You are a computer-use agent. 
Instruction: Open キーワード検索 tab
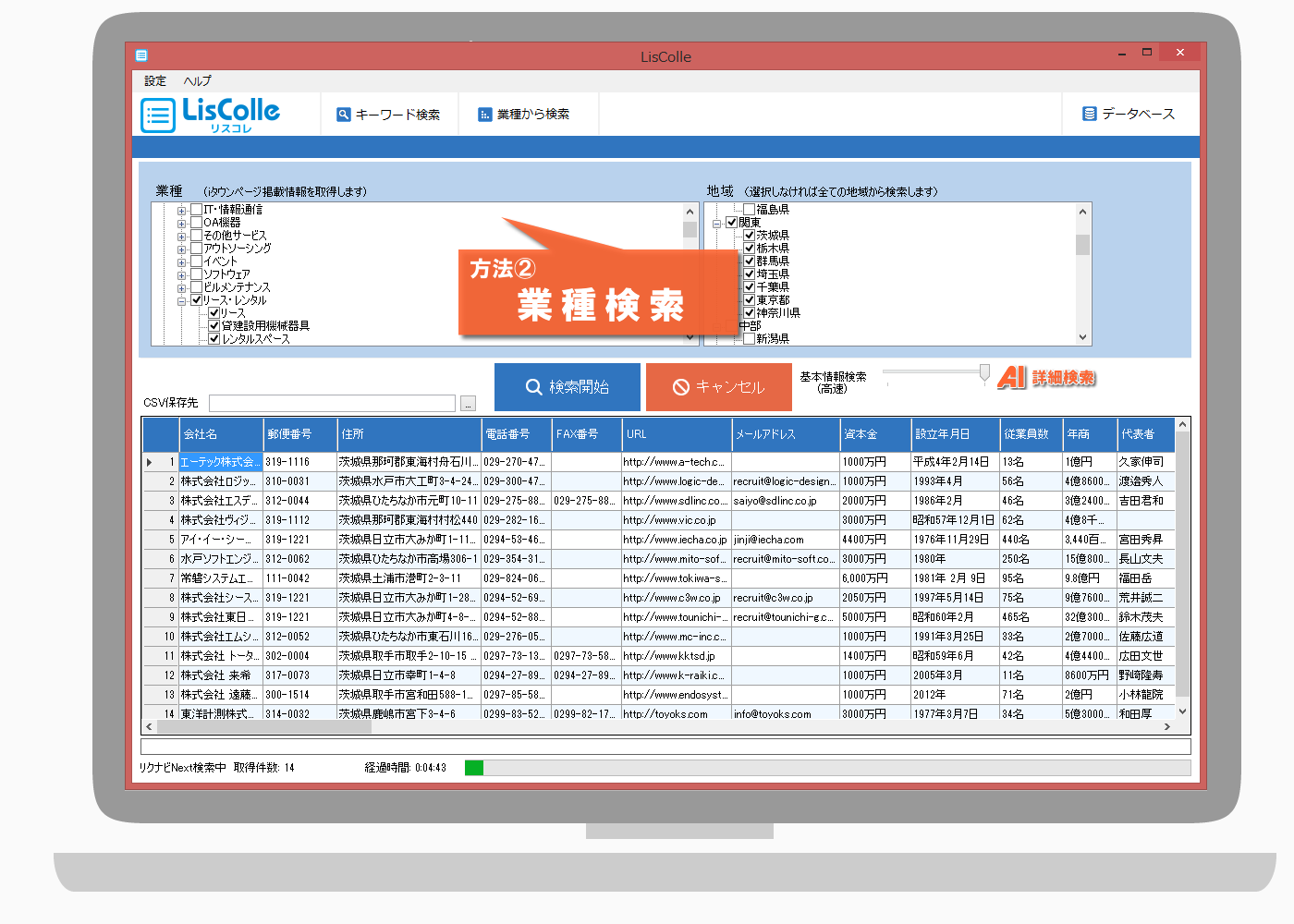coord(388,115)
